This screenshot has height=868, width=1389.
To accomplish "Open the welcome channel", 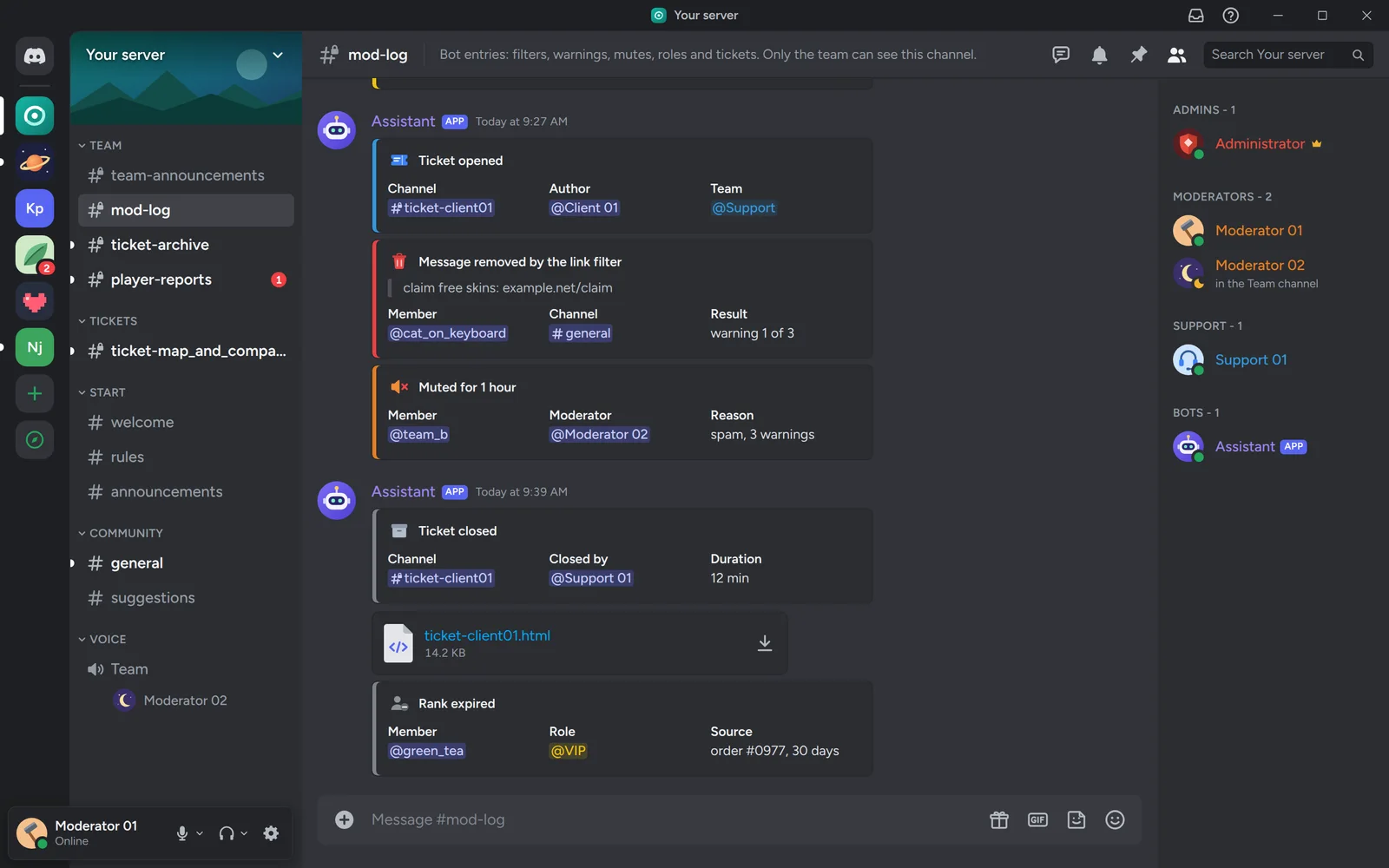I will 186,422.
